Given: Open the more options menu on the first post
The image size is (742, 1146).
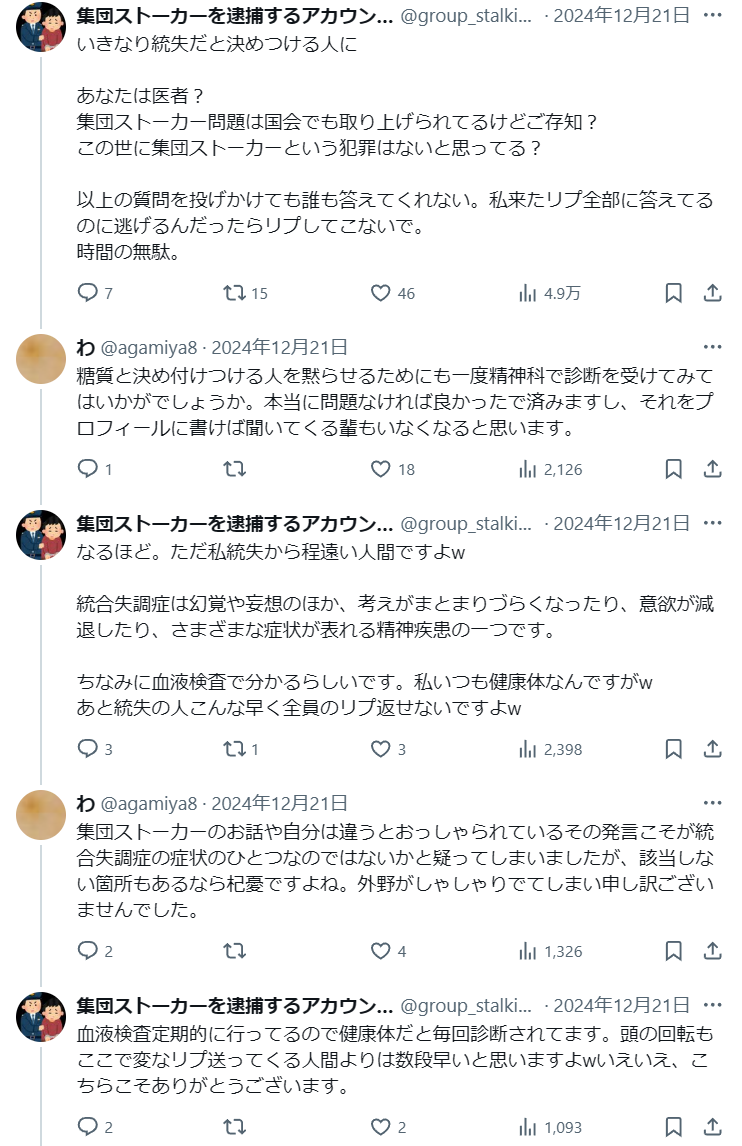Looking at the screenshot, I should [x=712, y=15].
